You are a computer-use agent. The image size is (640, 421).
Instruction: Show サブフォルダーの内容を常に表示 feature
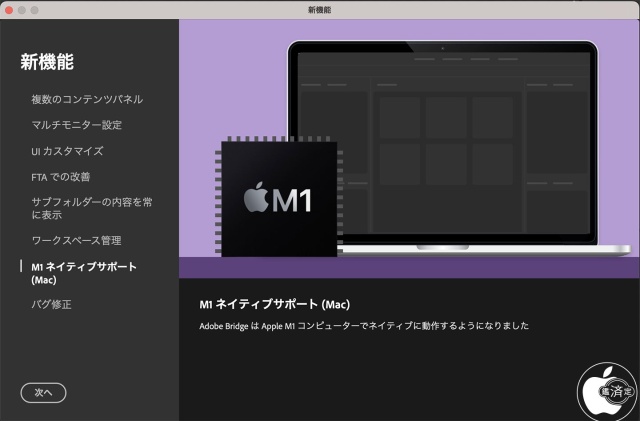pos(91,208)
